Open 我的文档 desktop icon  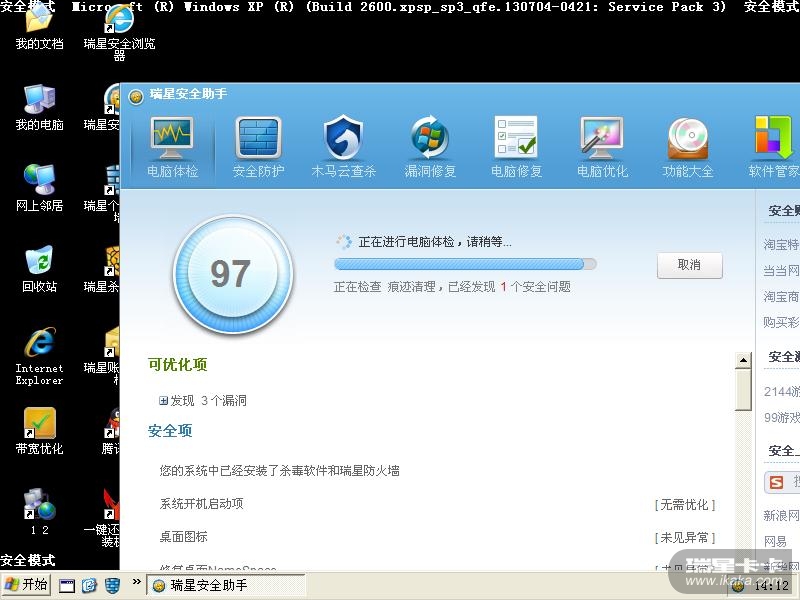coord(39,27)
